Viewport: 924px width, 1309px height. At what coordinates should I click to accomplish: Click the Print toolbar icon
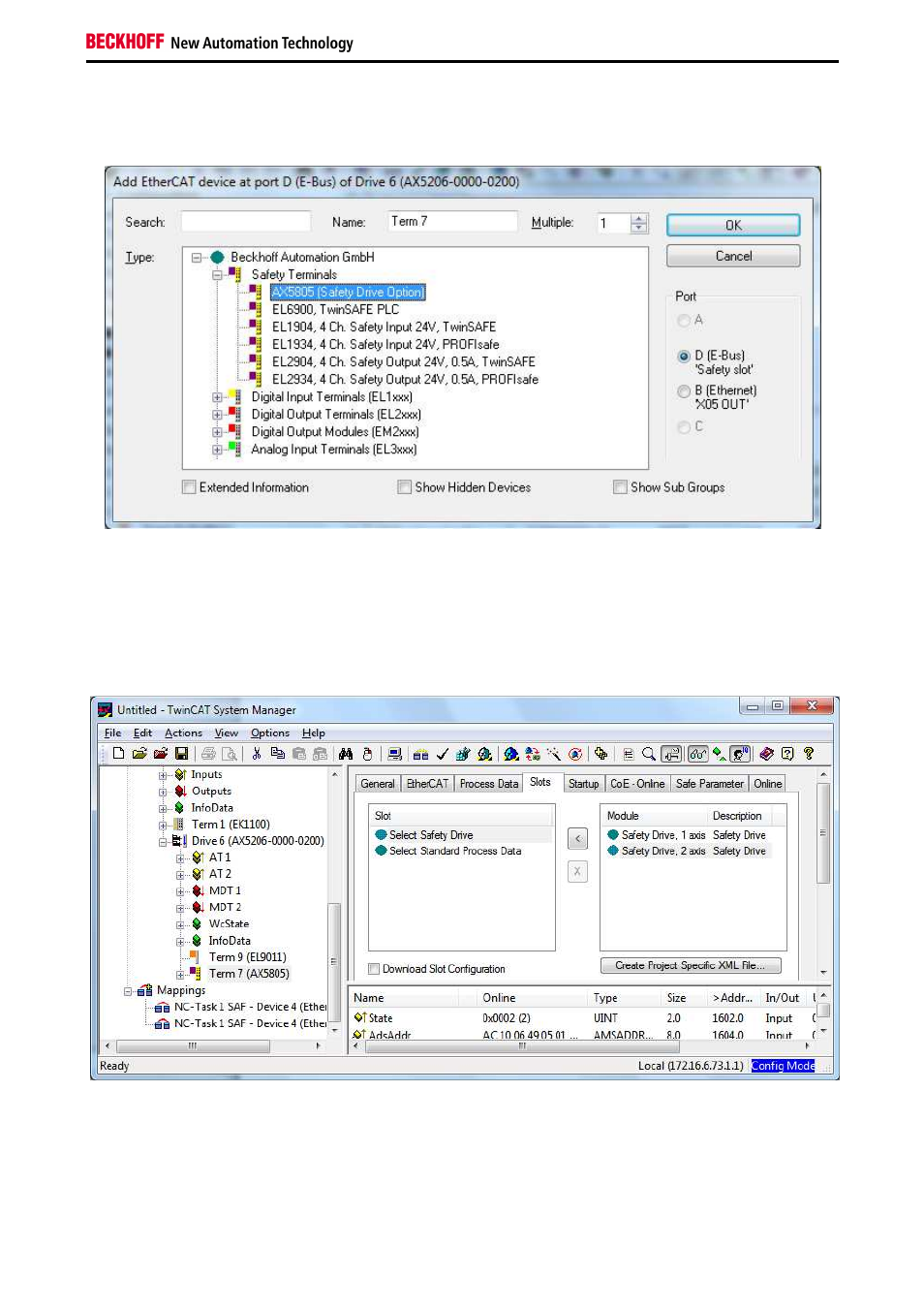click(209, 753)
